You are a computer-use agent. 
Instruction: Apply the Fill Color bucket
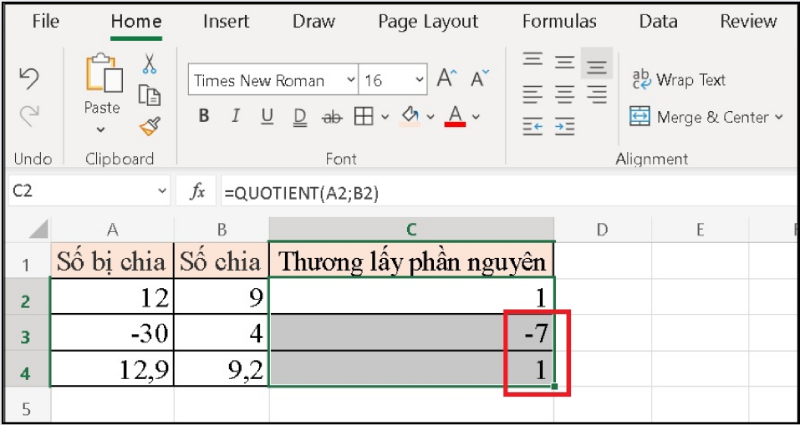pos(410,116)
